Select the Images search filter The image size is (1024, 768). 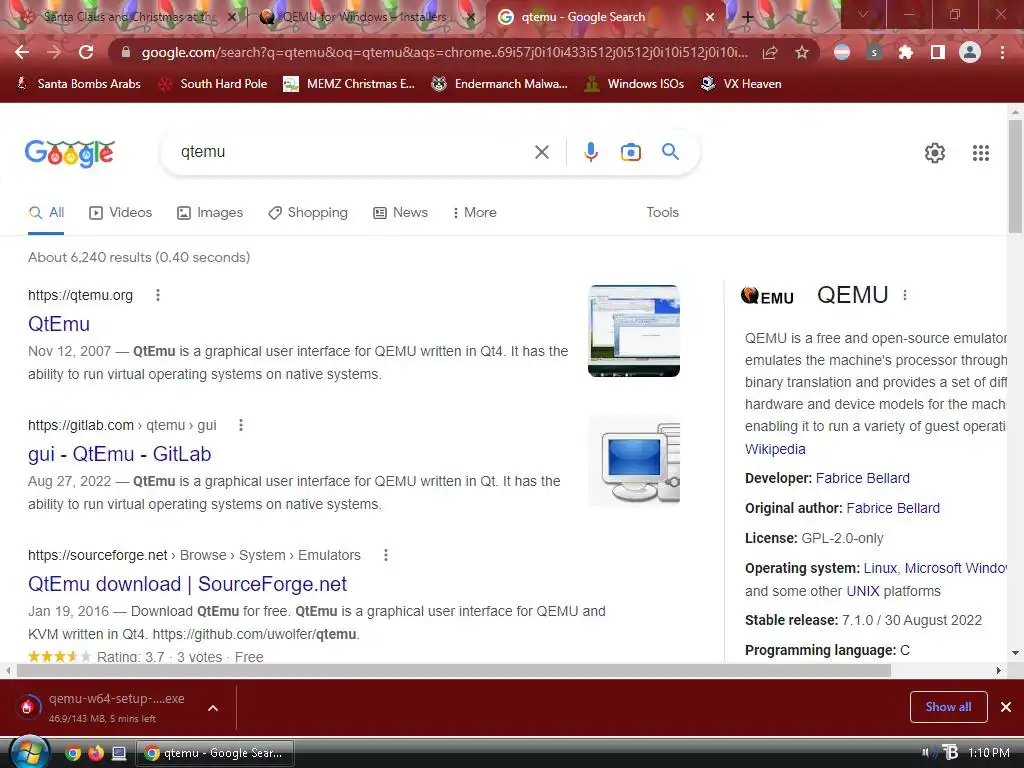click(x=210, y=213)
